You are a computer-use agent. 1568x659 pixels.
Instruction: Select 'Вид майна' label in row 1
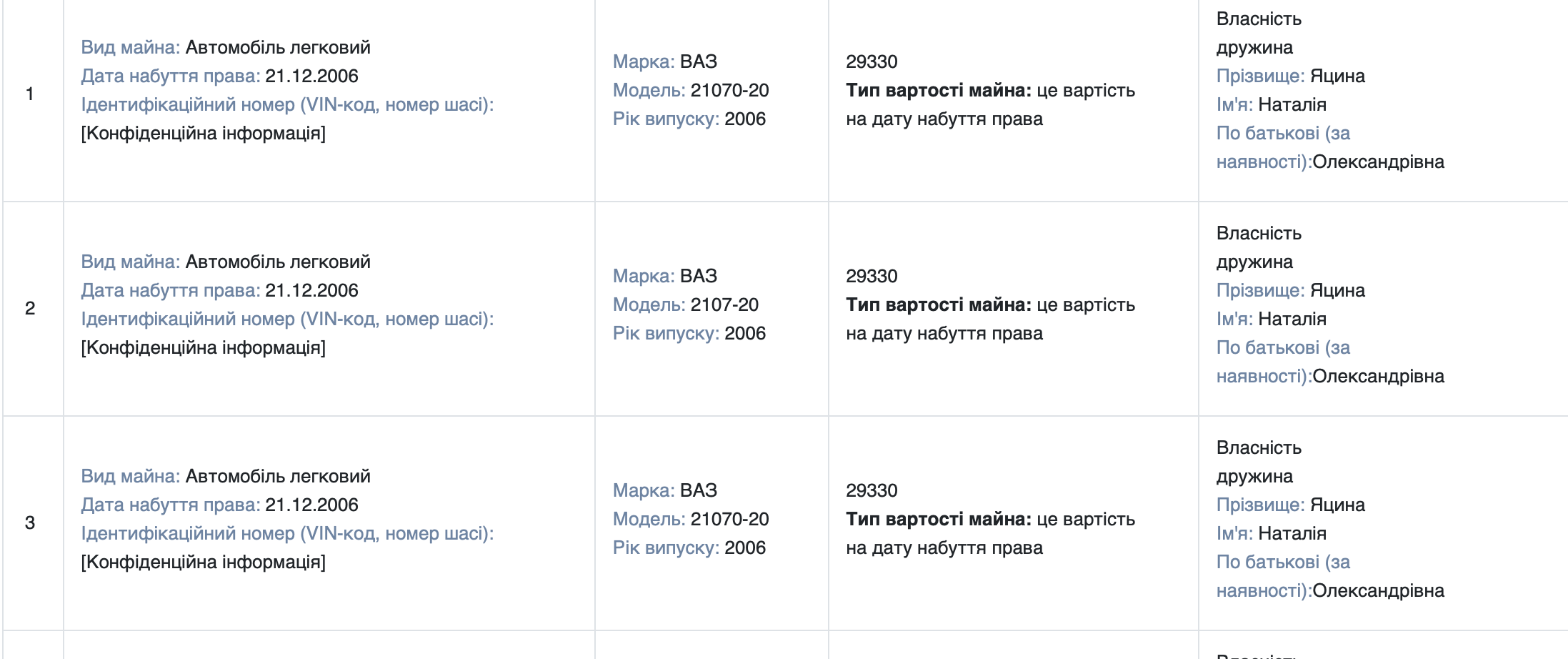[x=131, y=47]
